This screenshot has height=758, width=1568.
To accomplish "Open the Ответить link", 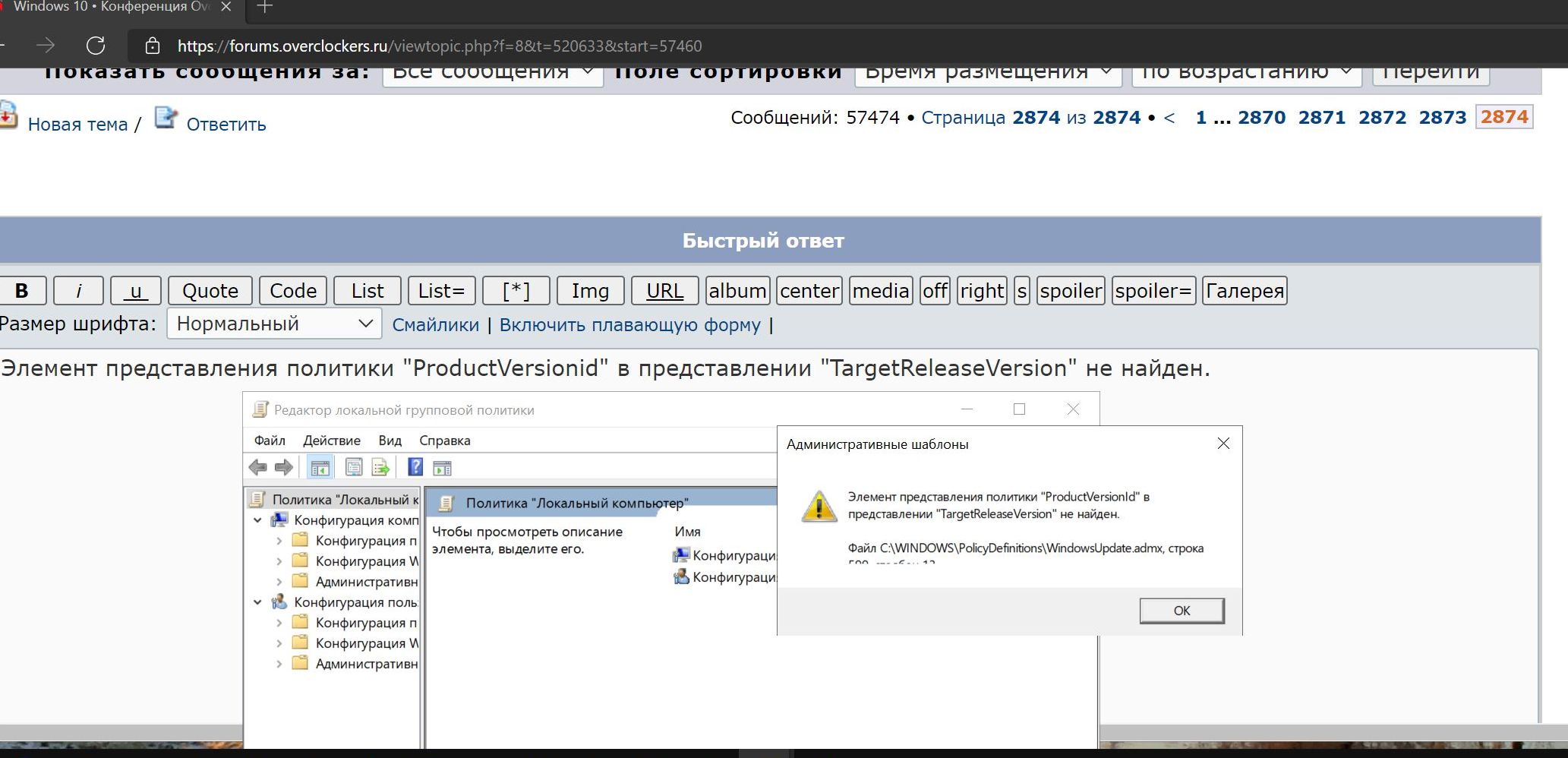I will point(226,125).
